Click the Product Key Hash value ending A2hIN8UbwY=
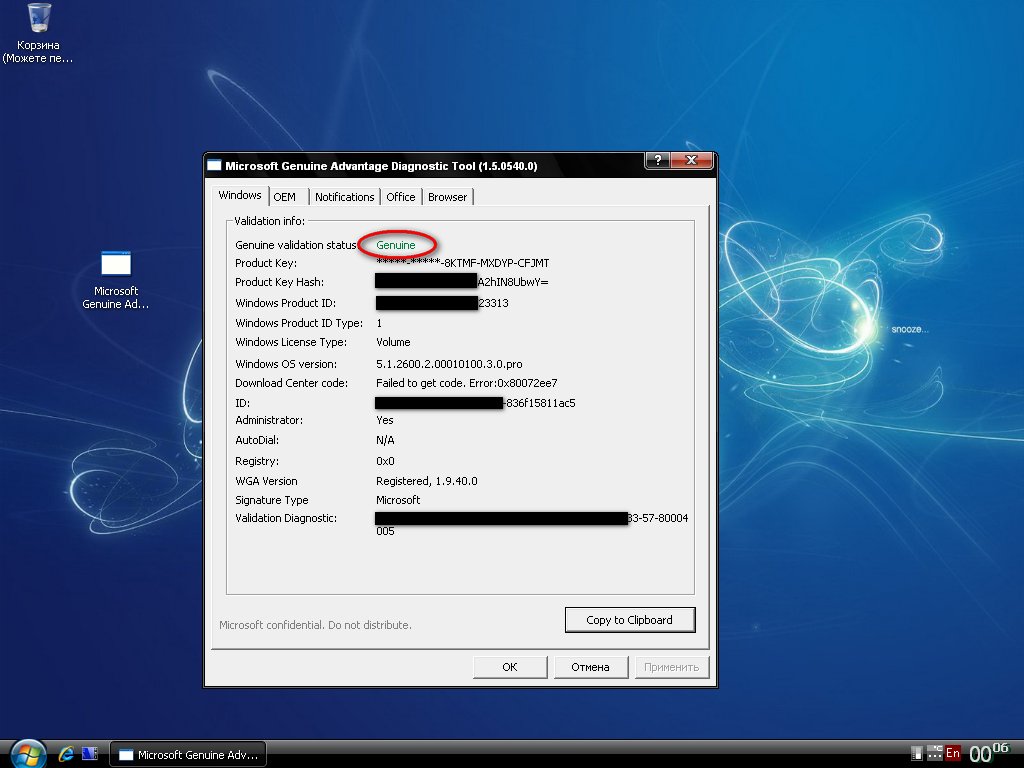The width and height of the screenshot is (1024, 768). pyautogui.click(x=462, y=282)
